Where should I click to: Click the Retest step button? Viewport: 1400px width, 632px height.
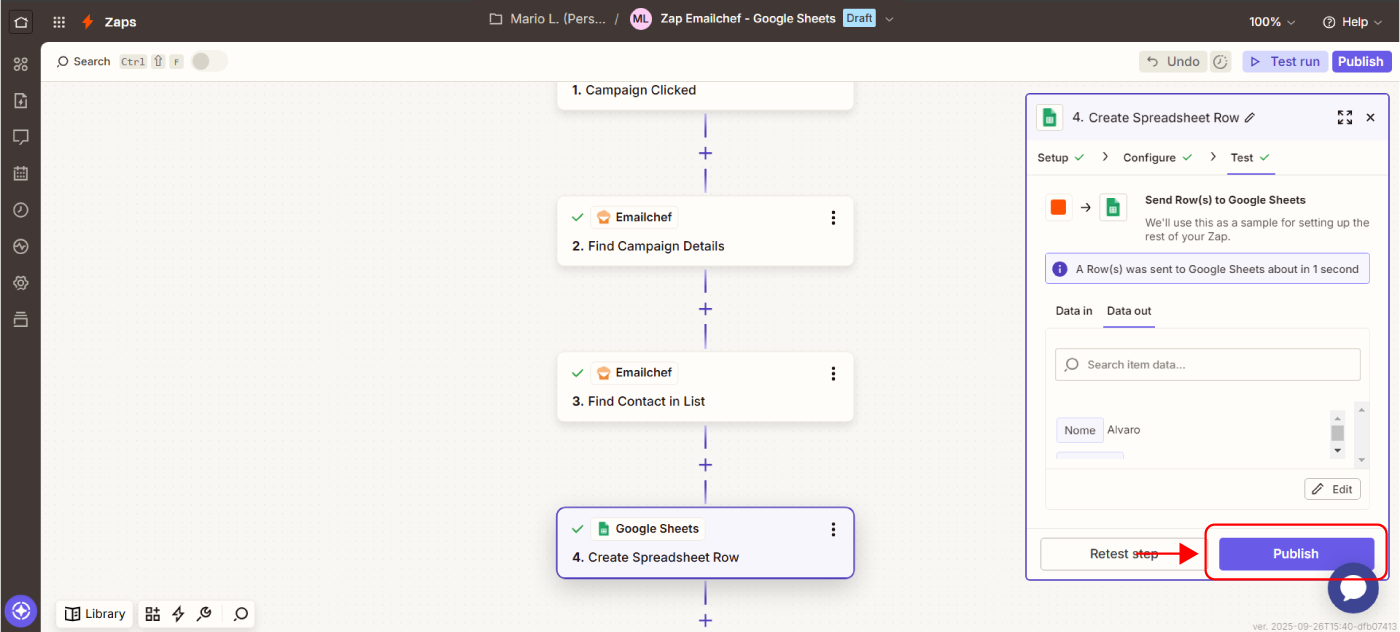pyautogui.click(x=1124, y=554)
